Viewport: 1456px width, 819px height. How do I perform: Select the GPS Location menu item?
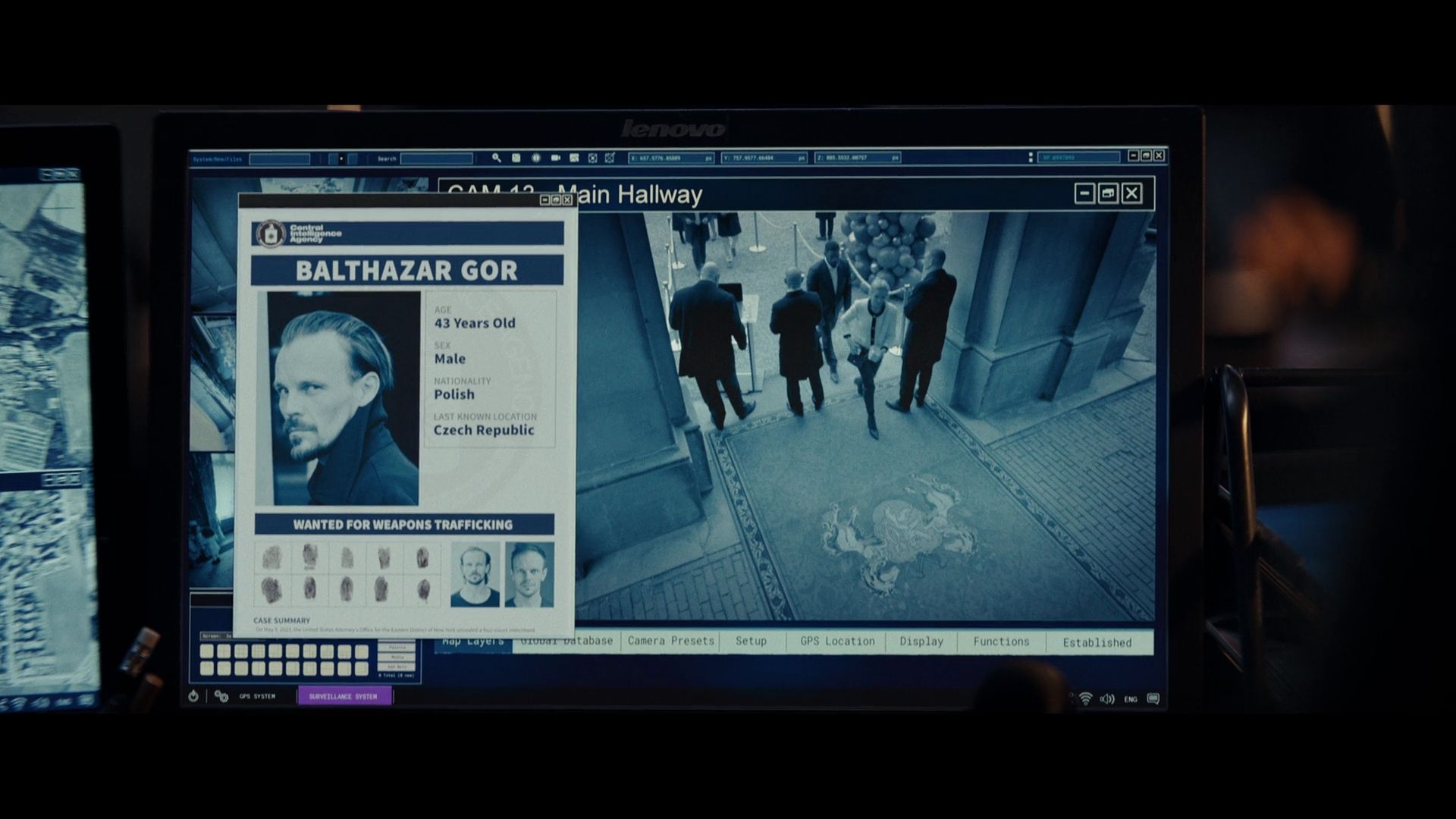point(836,641)
